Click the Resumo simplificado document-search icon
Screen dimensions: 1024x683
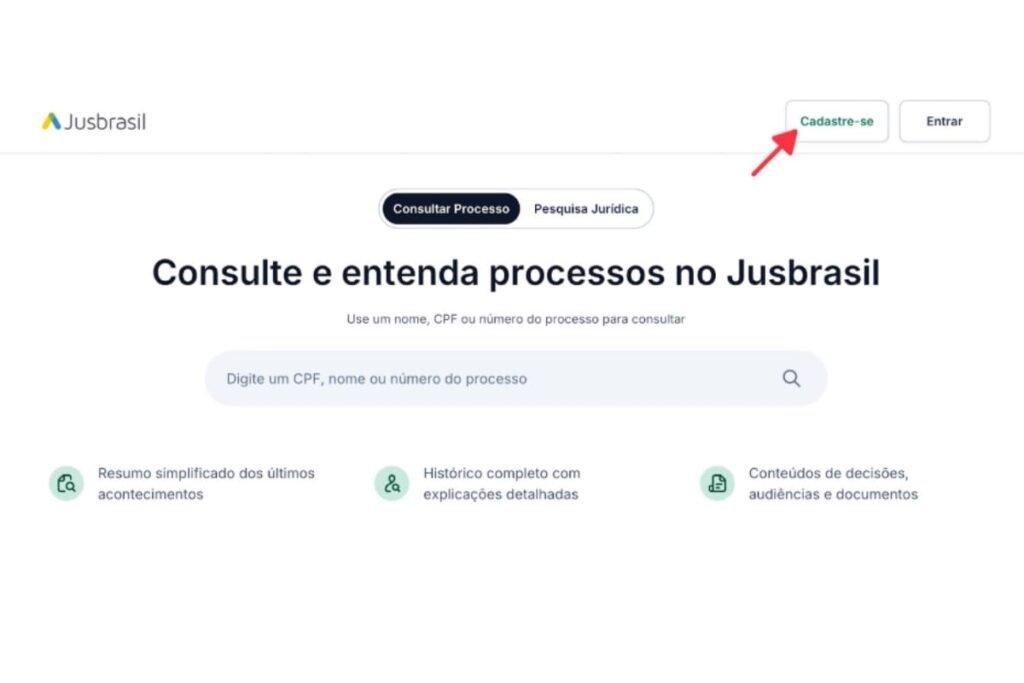pyautogui.click(x=67, y=483)
